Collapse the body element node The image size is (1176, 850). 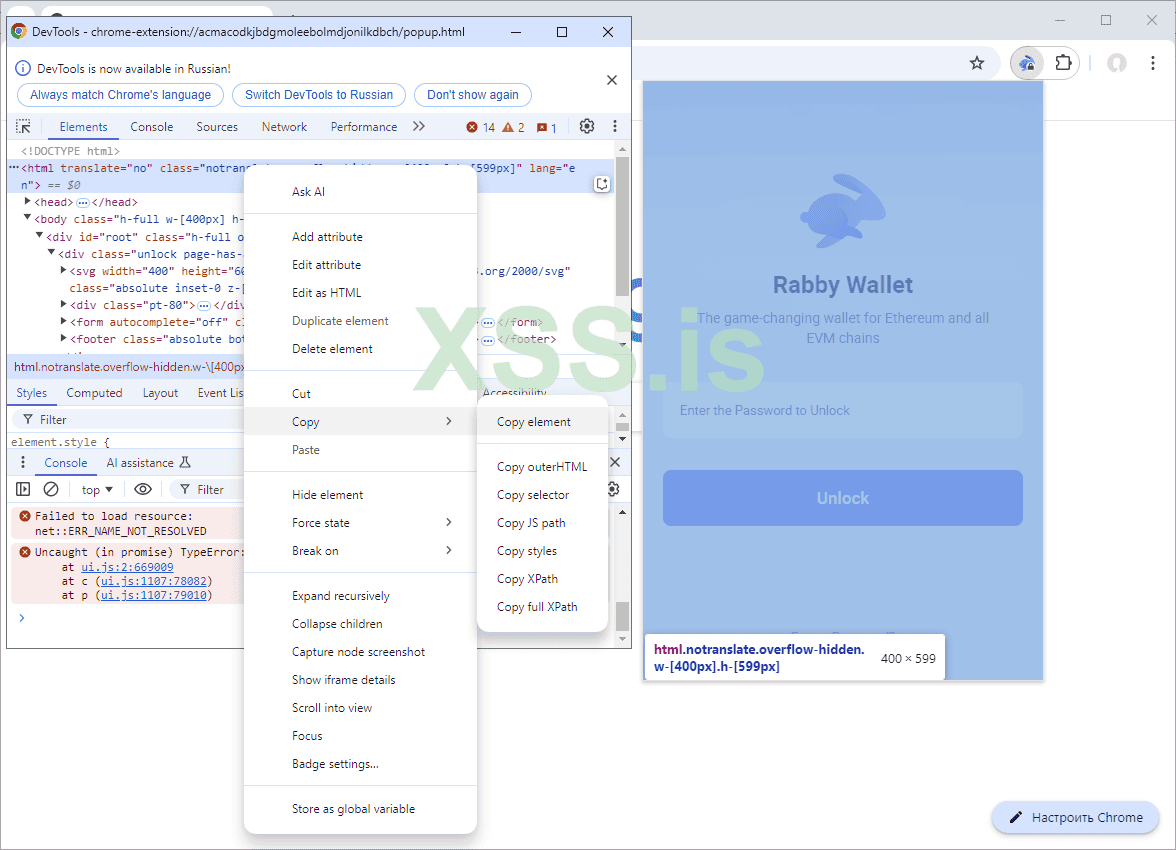(x=27, y=218)
